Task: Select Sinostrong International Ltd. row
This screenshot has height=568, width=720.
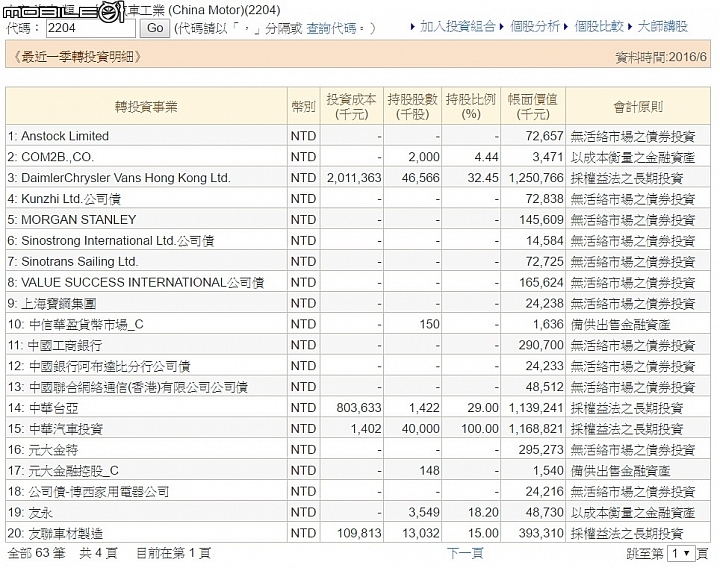Action: [358, 241]
